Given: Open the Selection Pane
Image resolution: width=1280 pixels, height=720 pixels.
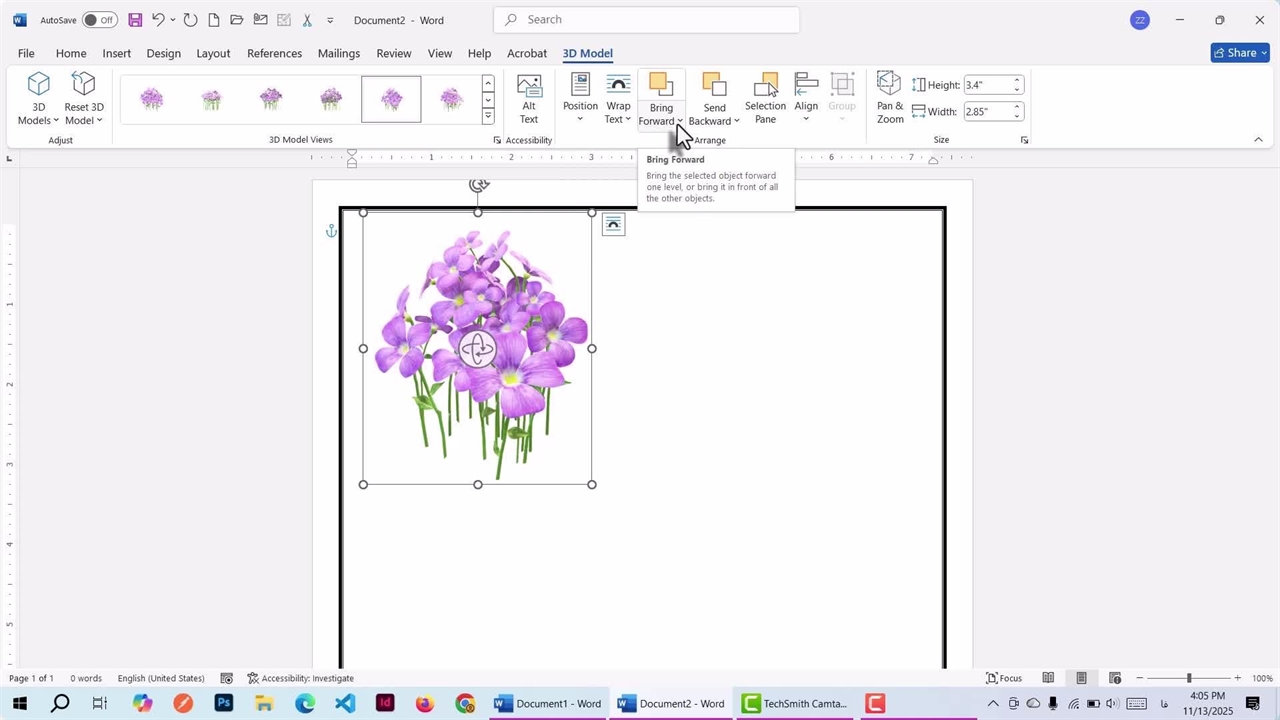Looking at the screenshot, I should point(765,98).
